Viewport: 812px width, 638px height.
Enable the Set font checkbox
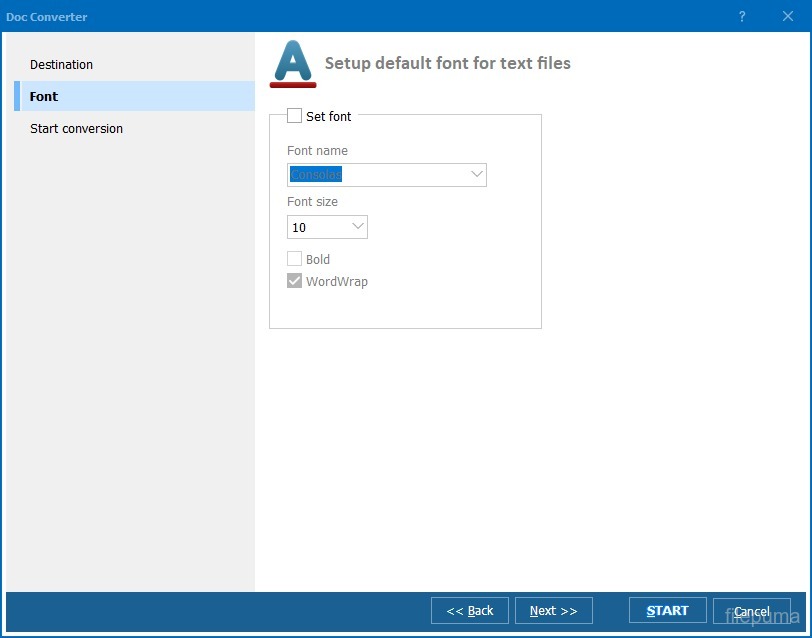click(x=295, y=116)
